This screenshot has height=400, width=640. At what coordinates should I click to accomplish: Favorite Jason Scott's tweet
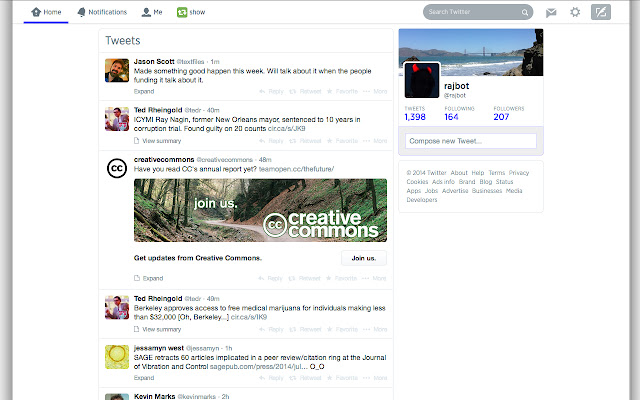342,91
